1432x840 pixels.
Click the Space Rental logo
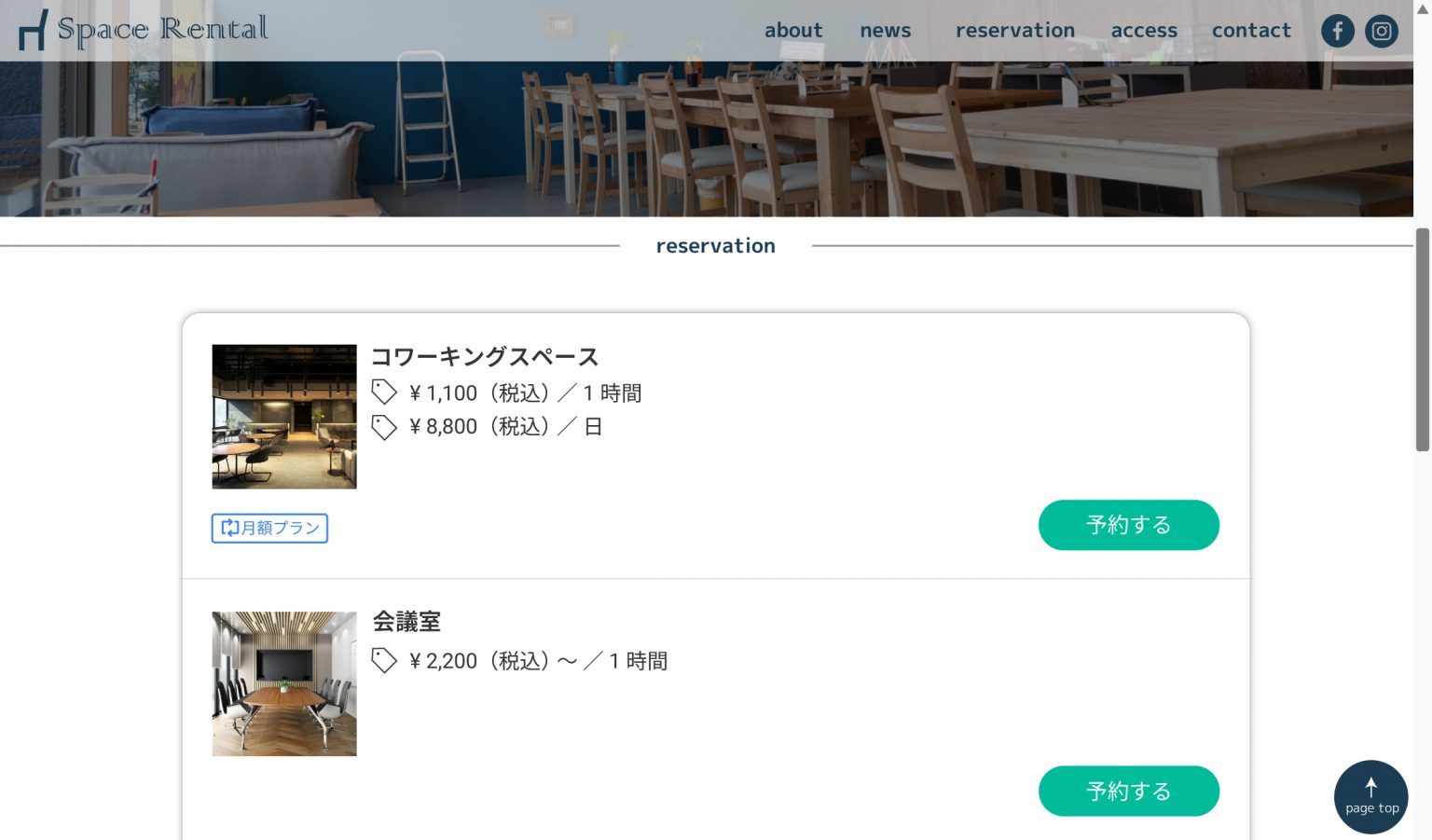[x=144, y=30]
